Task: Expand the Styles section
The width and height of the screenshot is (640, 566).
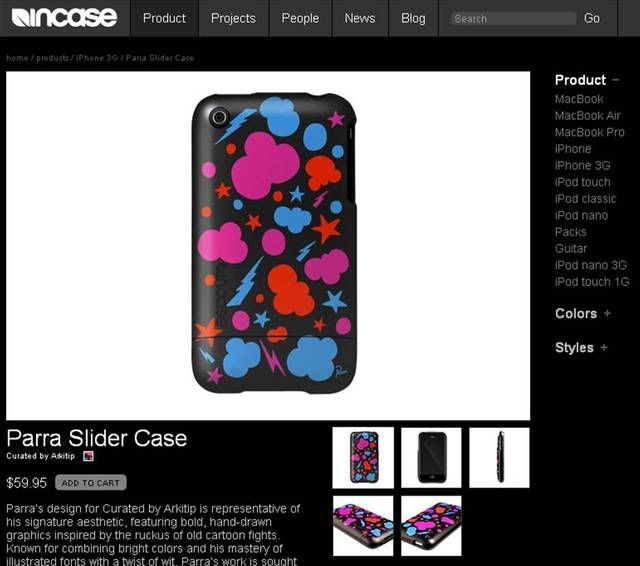Action: 604,347
